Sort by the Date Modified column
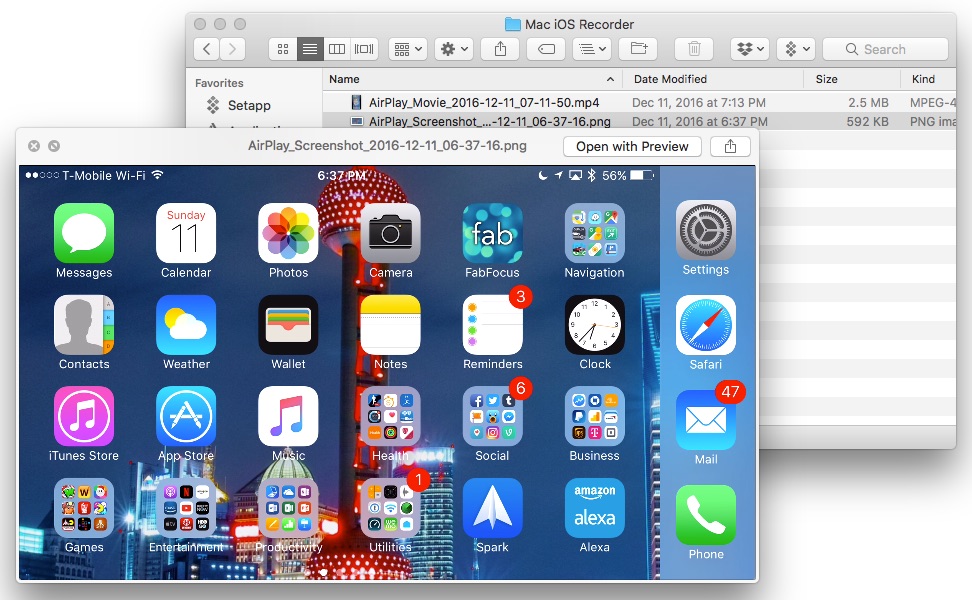The width and height of the screenshot is (972, 600). [x=710, y=79]
